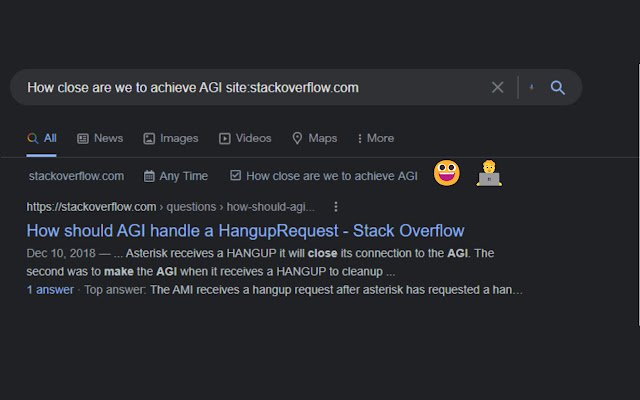
Task: Click the technologist with laptop emoji
Action: tap(489, 173)
